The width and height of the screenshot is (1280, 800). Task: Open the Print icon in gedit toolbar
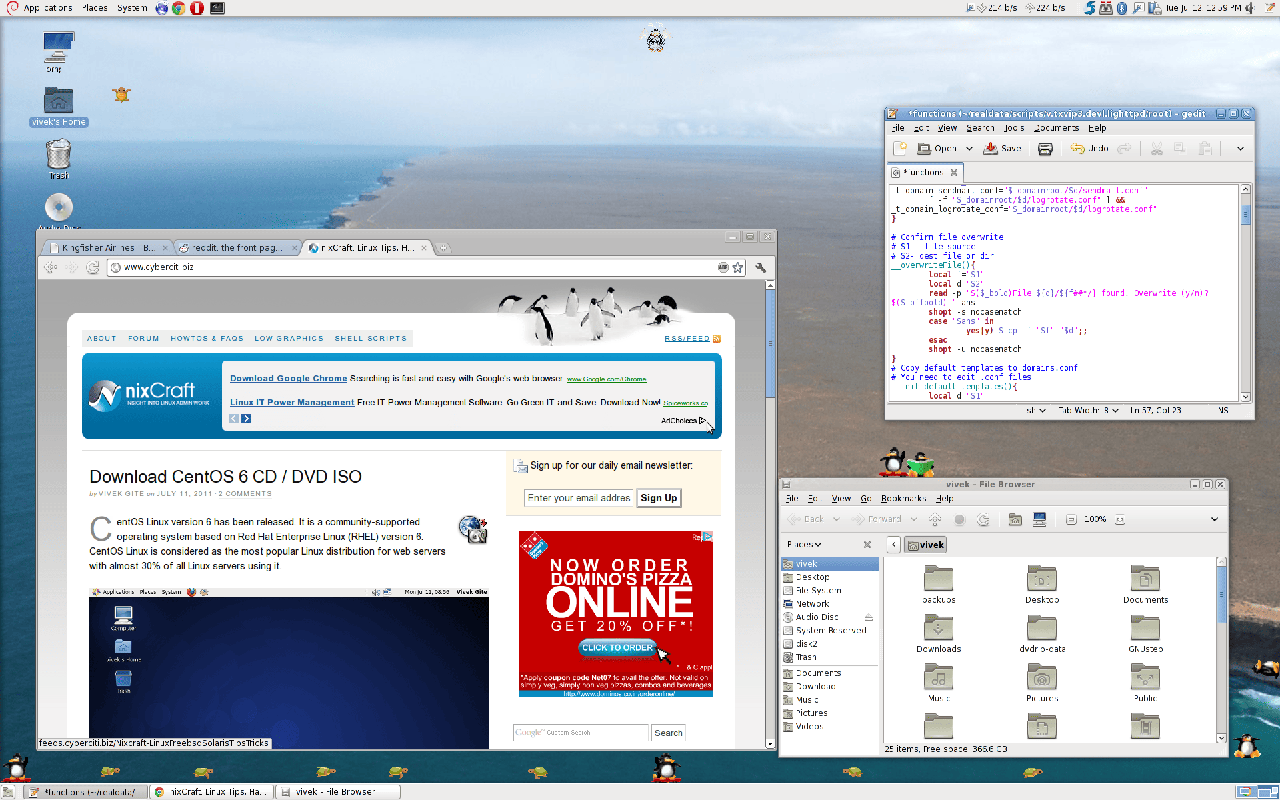(x=1044, y=148)
